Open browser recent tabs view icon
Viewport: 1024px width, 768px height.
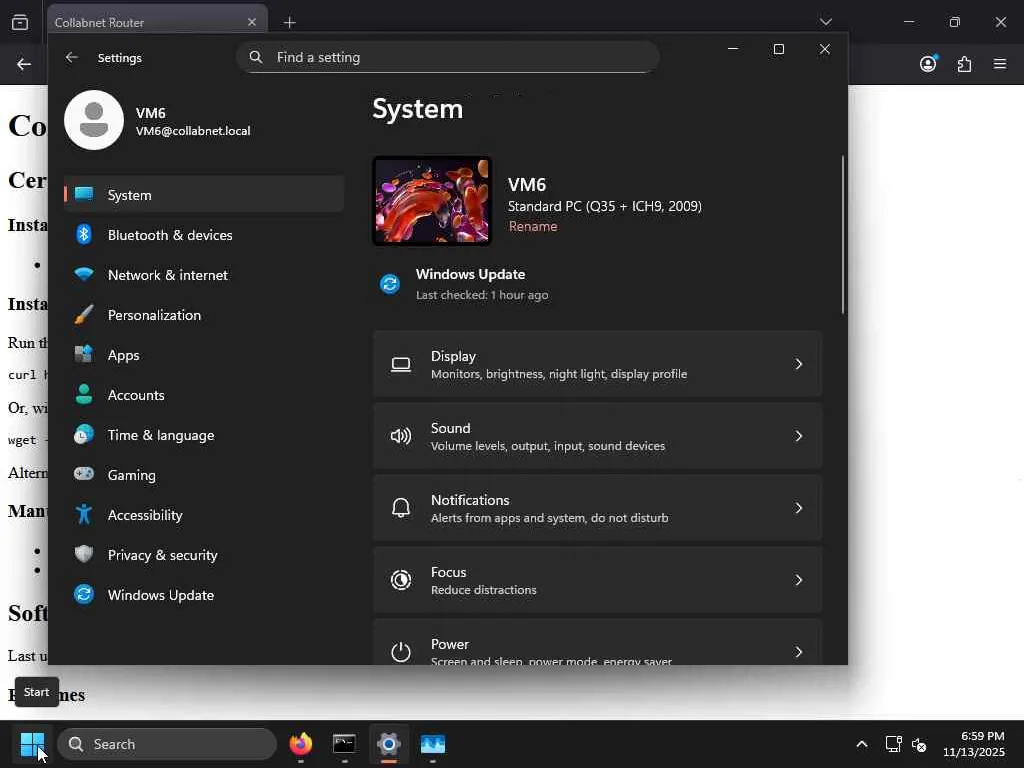[20, 22]
